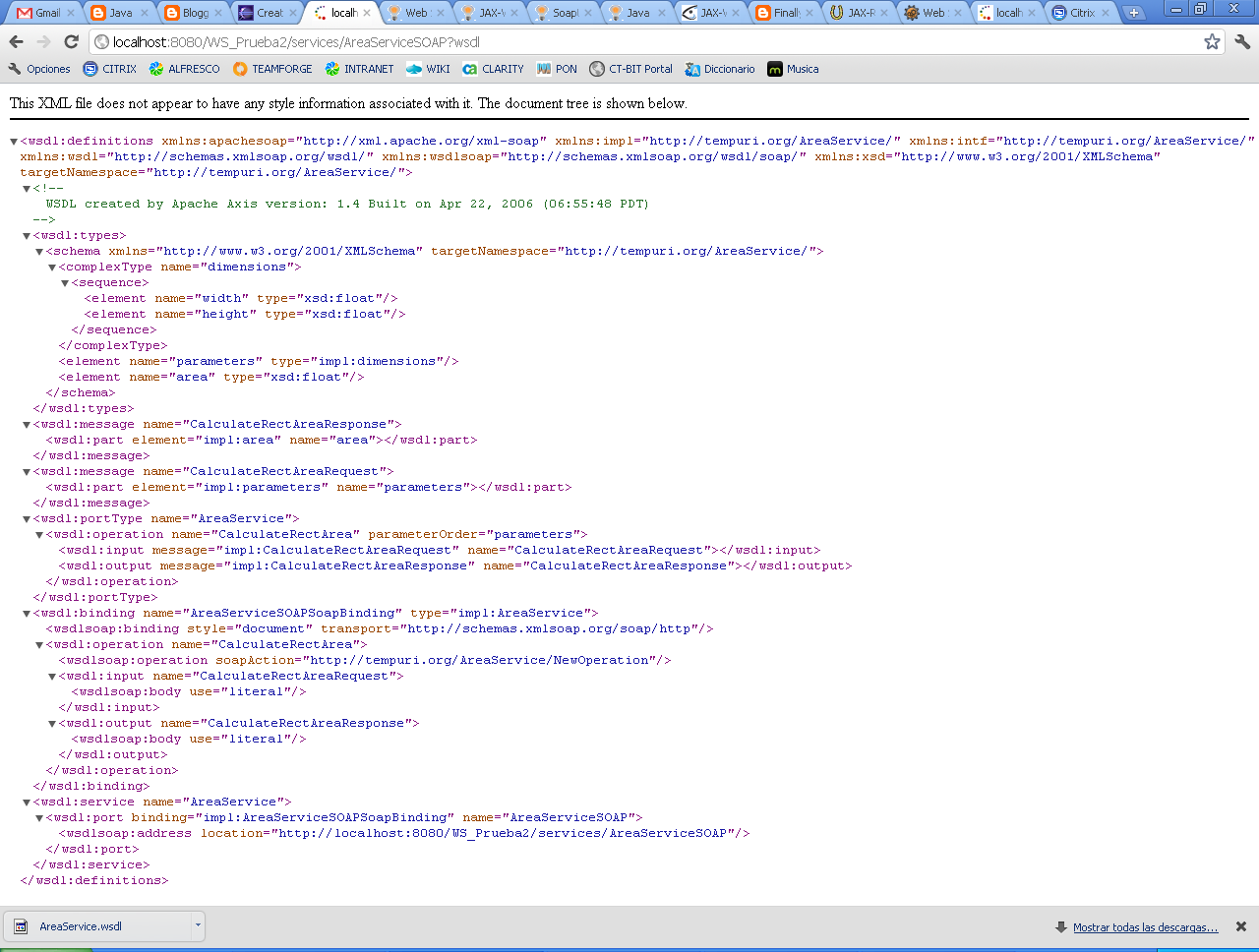1259x952 pixels.
Task: Reload the WSDL page
Action: point(71,42)
